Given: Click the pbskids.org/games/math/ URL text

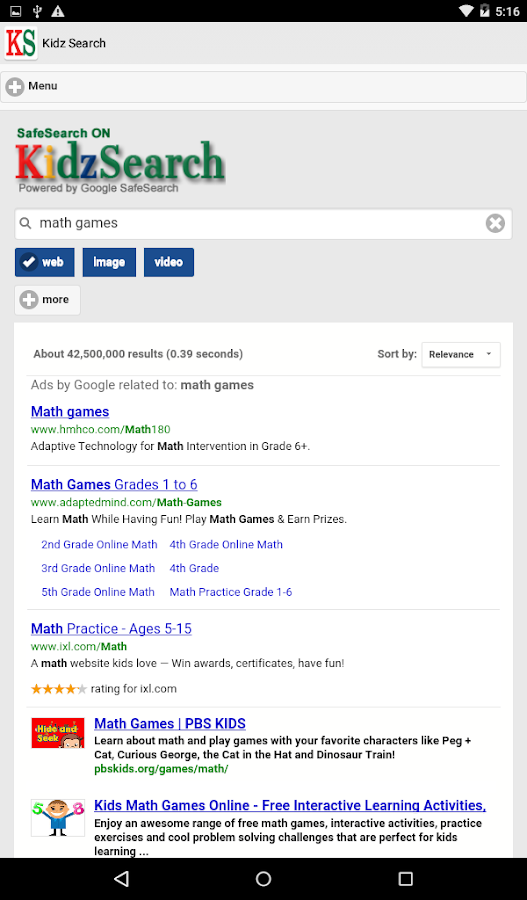Looking at the screenshot, I should click(x=161, y=769).
